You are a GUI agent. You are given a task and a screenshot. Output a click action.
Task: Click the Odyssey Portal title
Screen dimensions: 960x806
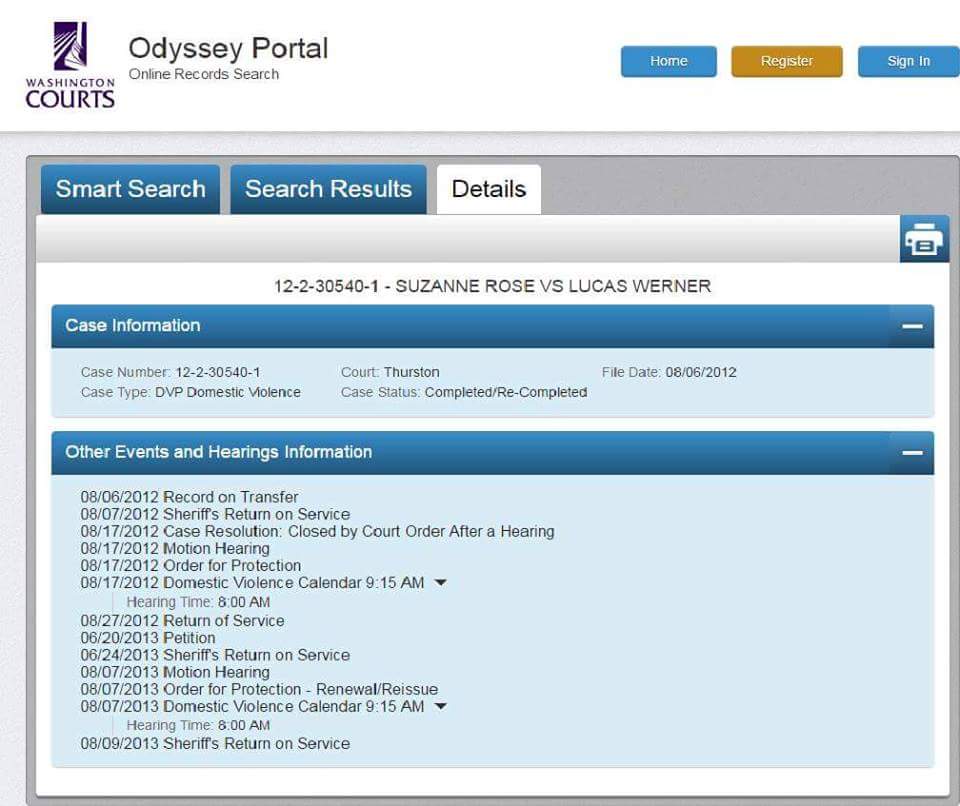[228, 48]
